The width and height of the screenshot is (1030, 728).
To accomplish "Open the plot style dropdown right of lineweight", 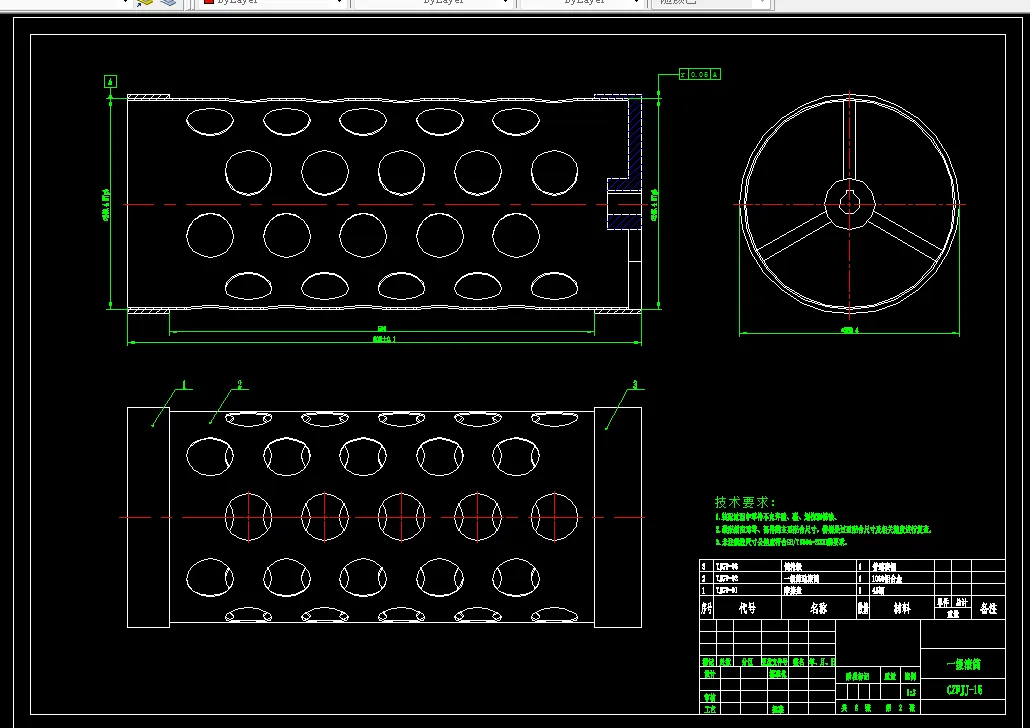I will 710,2.
